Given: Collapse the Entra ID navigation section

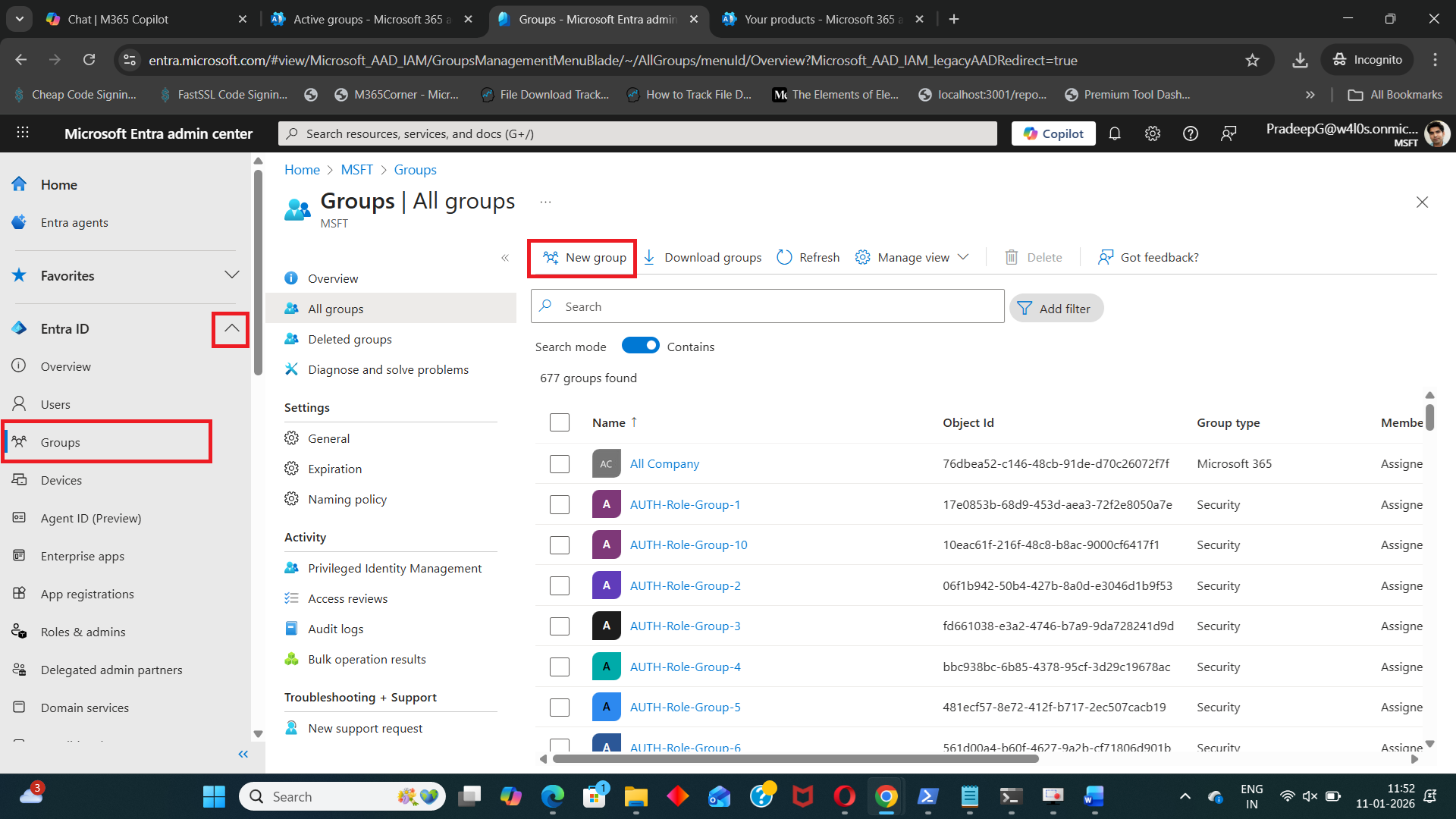Looking at the screenshot, I should point(231,328).
